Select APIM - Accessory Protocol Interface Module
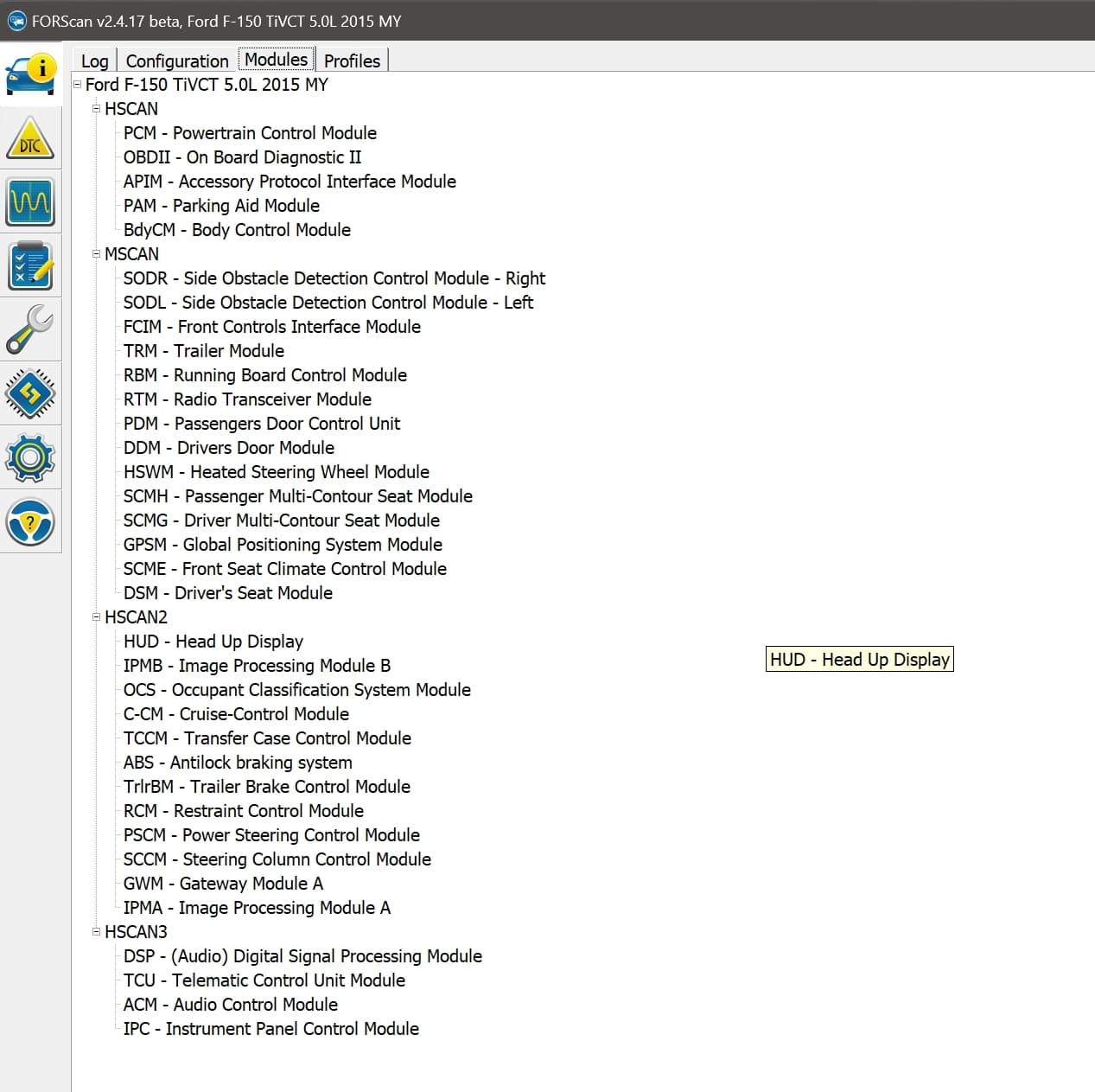Image resolution: width=1095 pixels, height=1092 pixels. tap(290, 182)
